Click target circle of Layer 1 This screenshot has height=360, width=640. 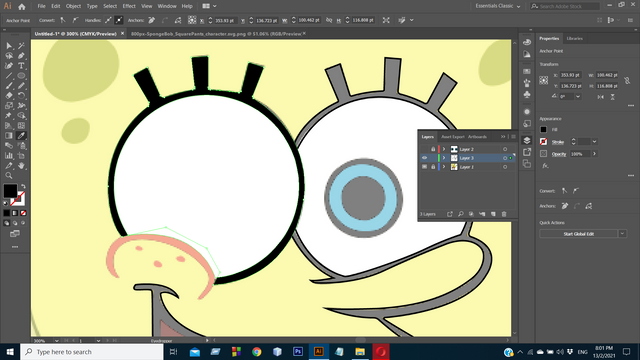505,167
